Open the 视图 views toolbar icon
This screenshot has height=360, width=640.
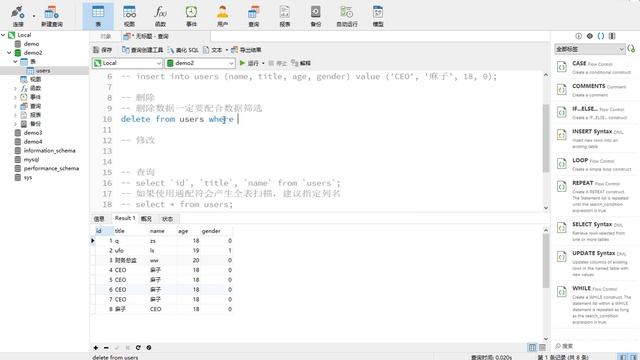pyautogui.click(x=129, y=16)
